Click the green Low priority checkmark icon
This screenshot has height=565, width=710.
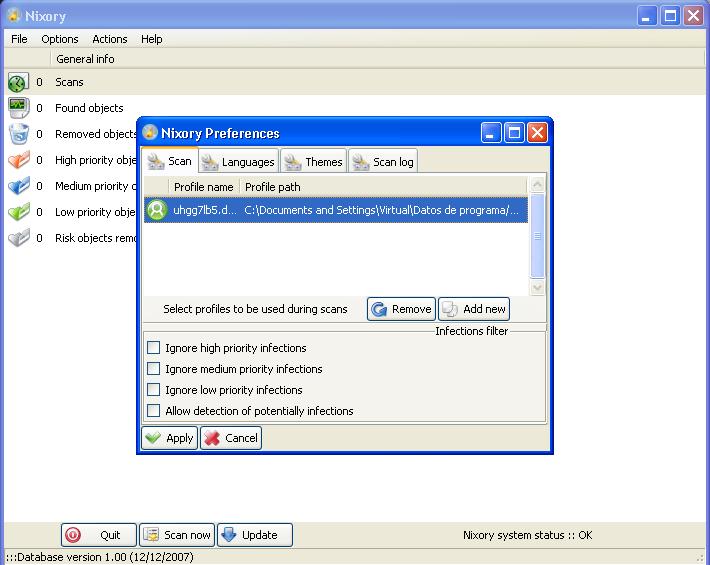click(x=19, y=211)
